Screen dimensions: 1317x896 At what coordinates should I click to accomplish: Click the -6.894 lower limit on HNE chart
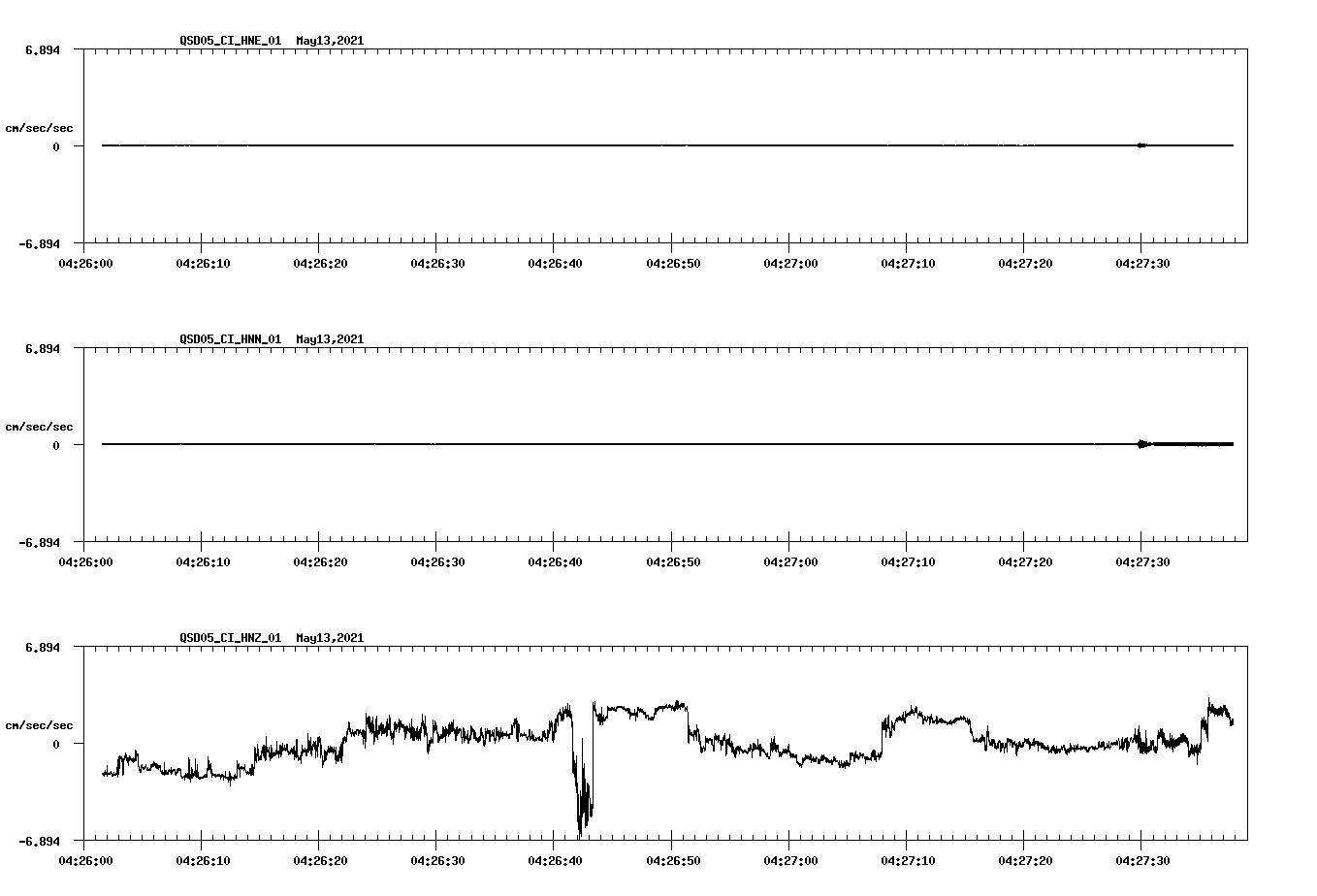pyautogui.click(x=40, y=243)
